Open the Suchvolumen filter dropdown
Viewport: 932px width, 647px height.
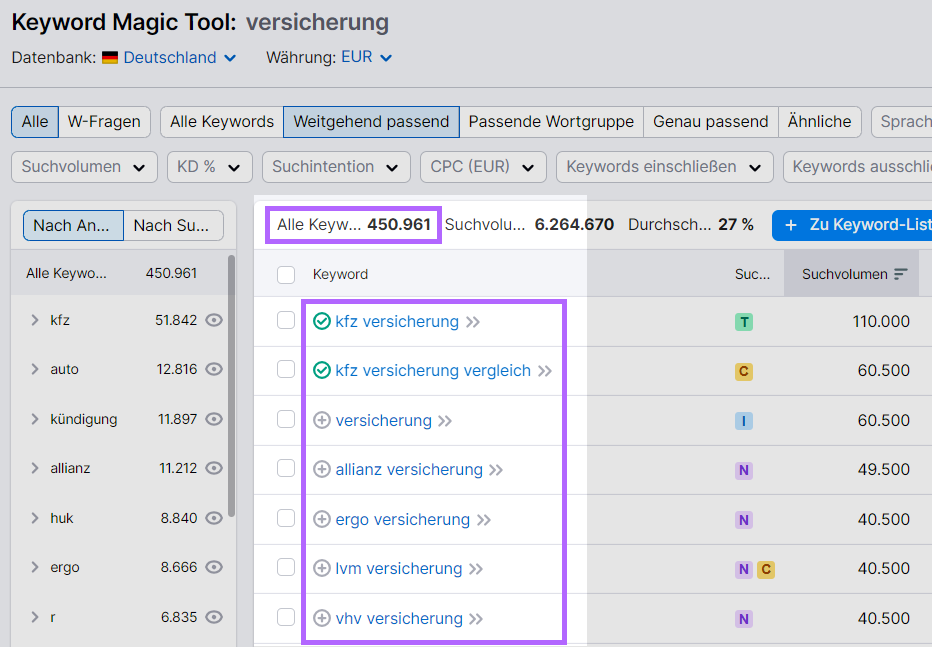point(83,167)
